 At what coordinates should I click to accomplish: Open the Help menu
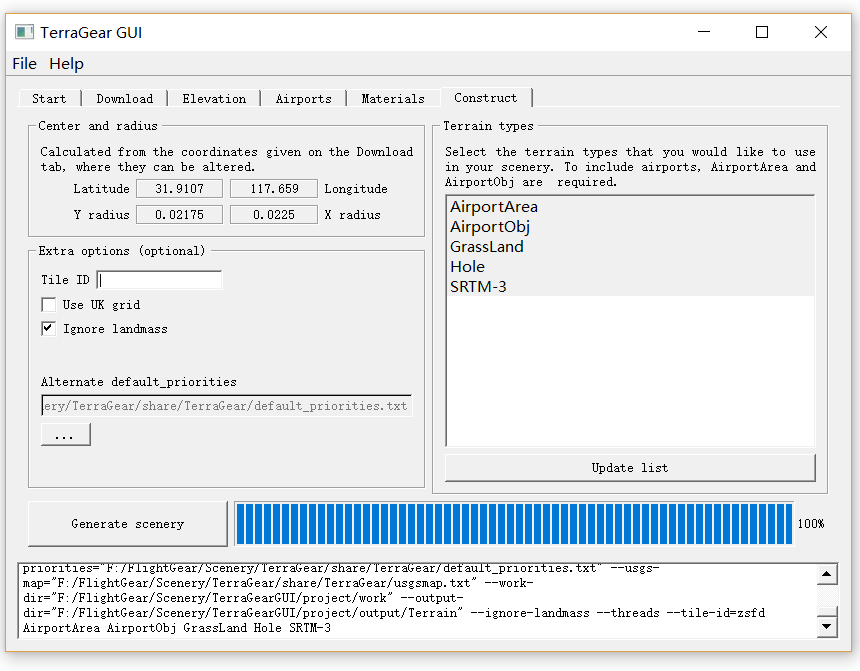click(66, 64)
